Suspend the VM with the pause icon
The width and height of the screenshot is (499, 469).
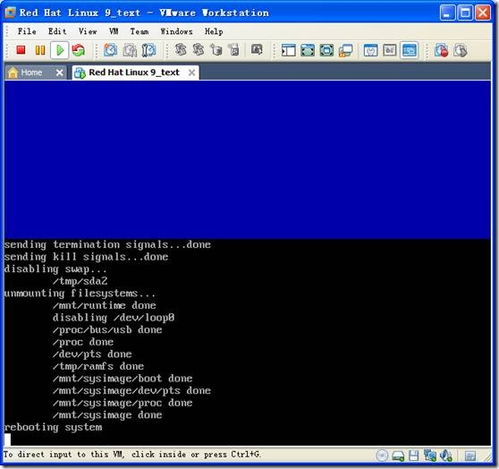coord(40,50)
